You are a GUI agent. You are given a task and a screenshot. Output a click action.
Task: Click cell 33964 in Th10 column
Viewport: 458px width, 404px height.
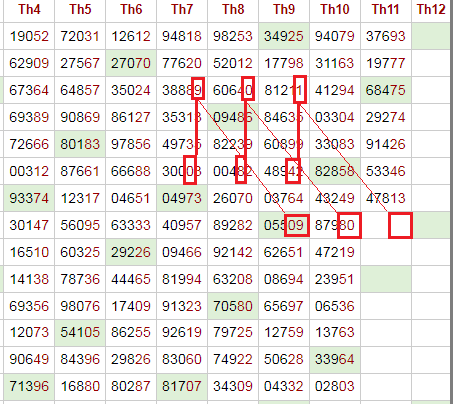pyautogui.click(x=335, y=359)
